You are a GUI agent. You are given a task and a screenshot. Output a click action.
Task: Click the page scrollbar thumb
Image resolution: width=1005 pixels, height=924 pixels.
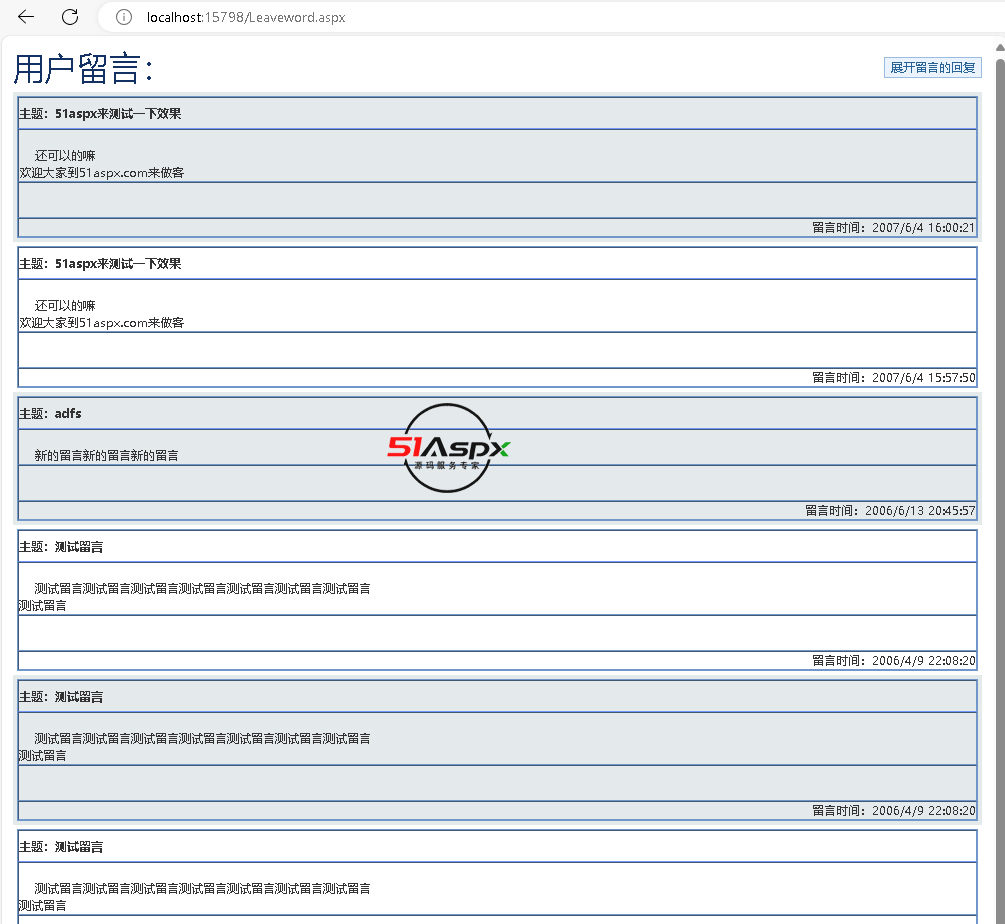(1000, 490)
